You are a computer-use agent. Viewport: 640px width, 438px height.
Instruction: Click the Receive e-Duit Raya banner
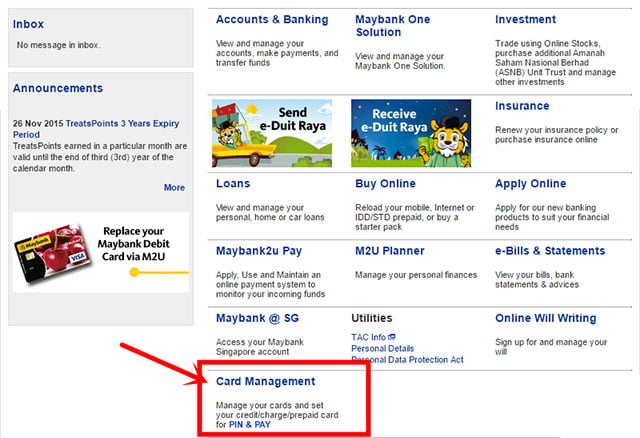click(411, 133)
